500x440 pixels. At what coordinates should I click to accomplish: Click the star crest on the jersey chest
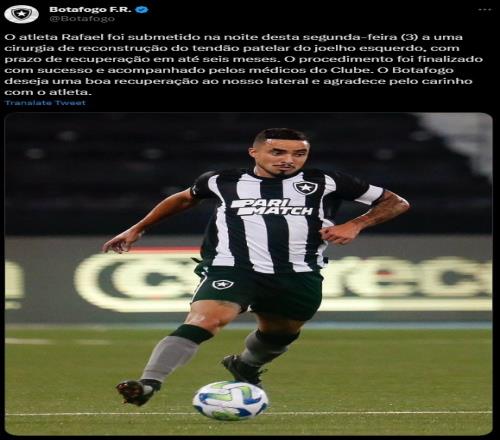pos(304,188)
